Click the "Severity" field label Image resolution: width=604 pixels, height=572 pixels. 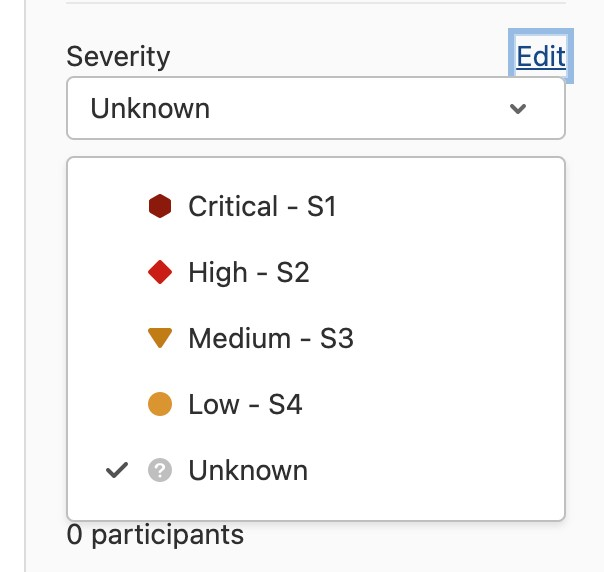tap(118, 57)
